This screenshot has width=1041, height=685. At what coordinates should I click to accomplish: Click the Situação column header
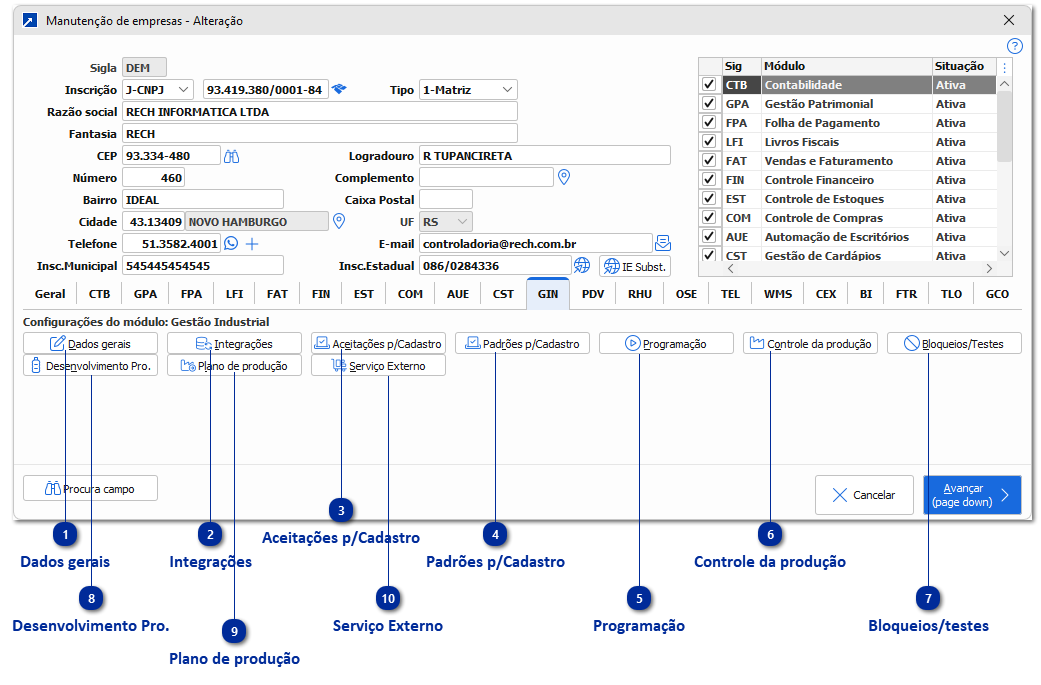click(963, 66)
